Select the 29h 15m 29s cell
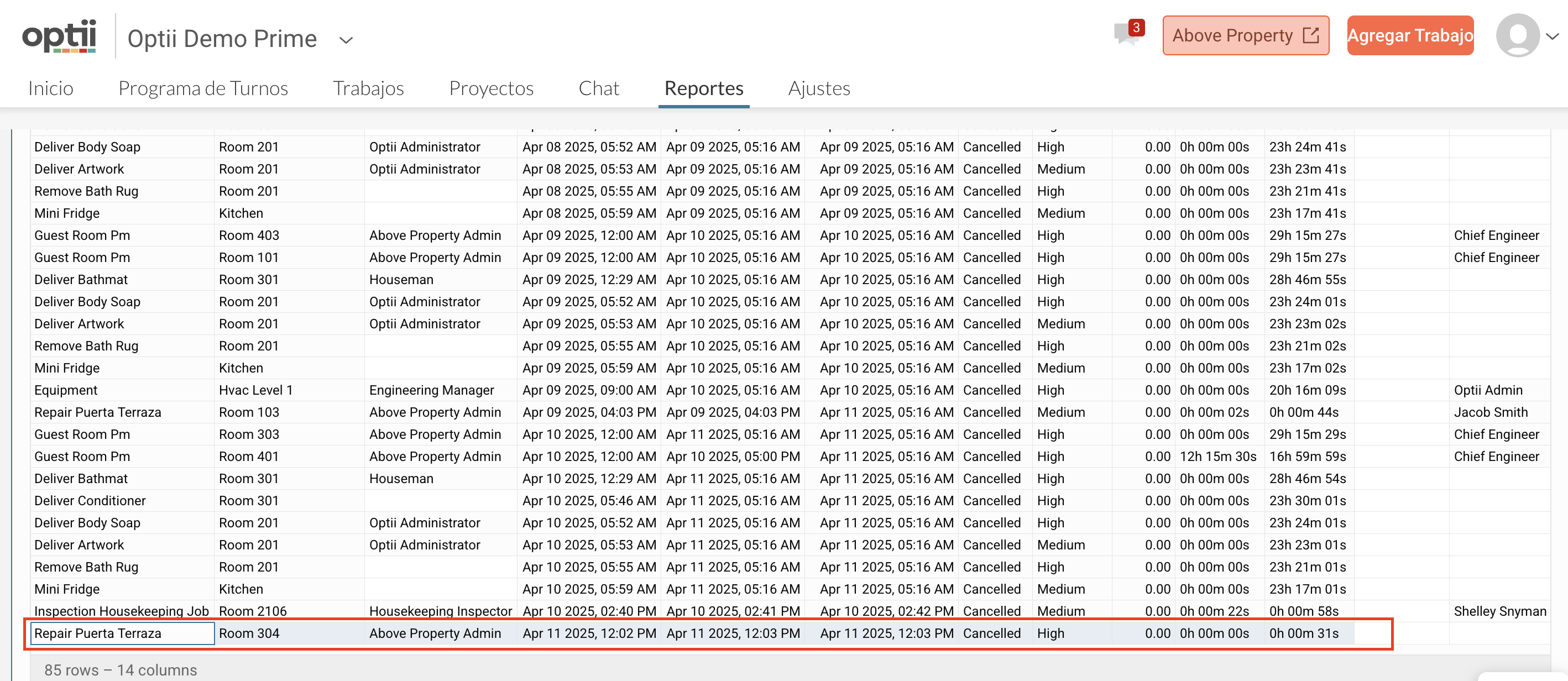Image resolution: width=1568 pixels, height=681 pixels. coord(1309,434)
